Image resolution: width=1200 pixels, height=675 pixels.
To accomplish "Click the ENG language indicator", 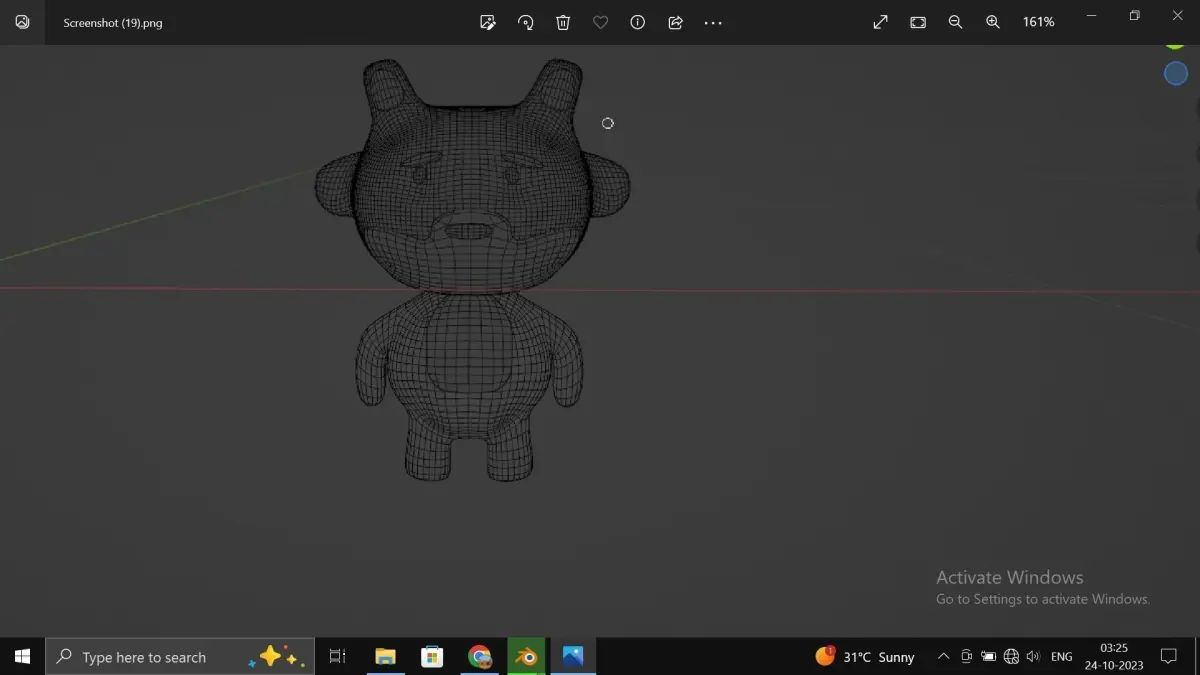I will [1062, 657].
